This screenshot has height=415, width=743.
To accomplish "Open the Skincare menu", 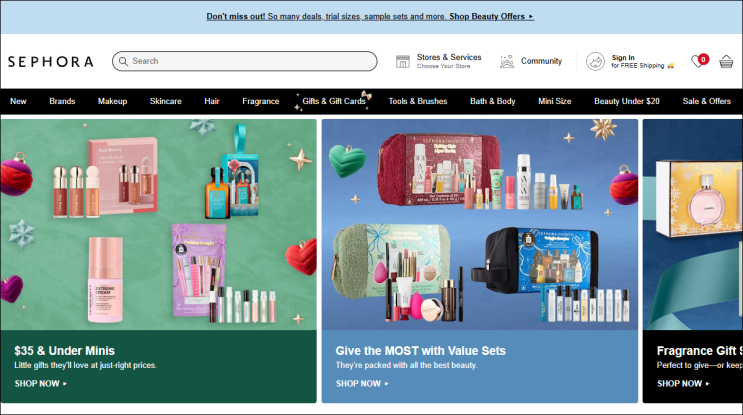I will [x=165, y=101].
